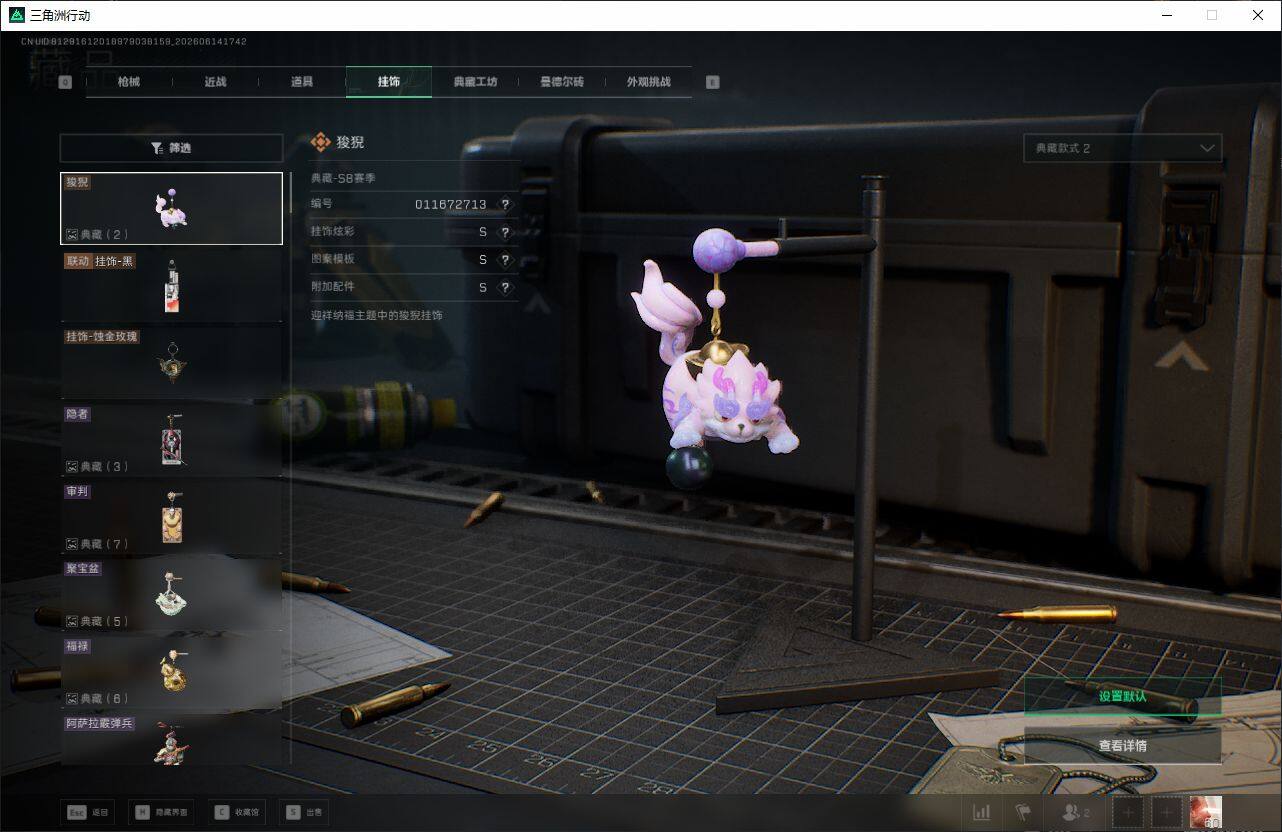Click the 设置默认 button

(x=1123, y=696)
